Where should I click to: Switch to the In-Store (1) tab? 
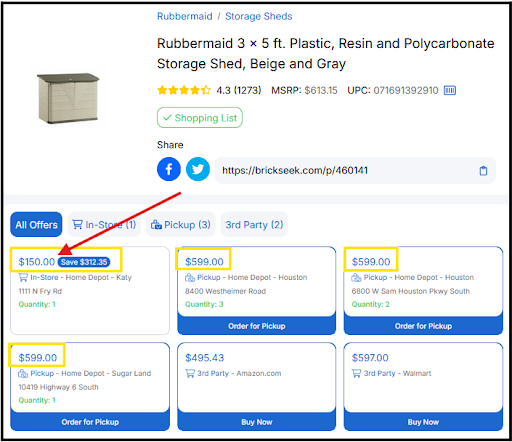(x=104, y=225)
